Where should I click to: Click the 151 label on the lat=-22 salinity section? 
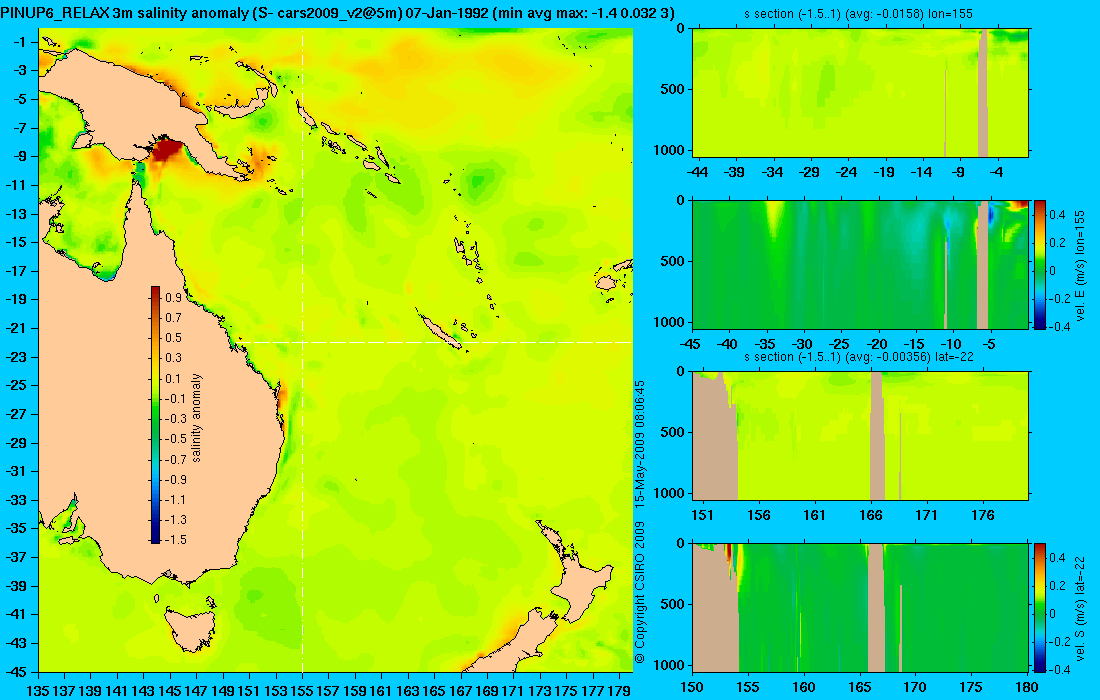(702, 515)
